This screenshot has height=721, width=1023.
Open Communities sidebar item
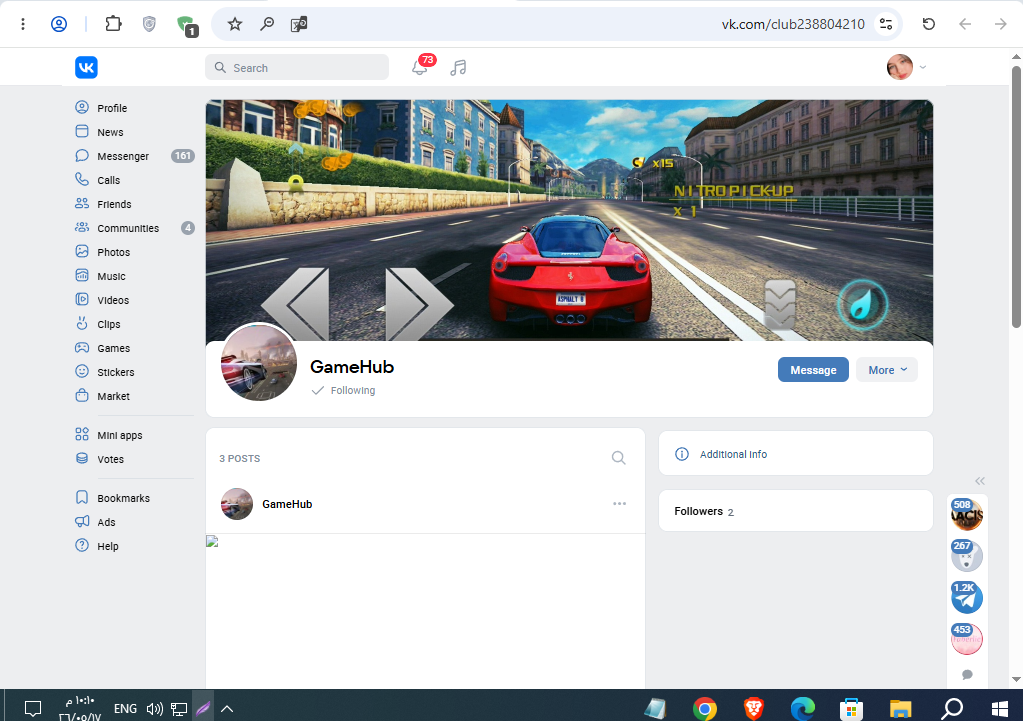click(128, 228)
